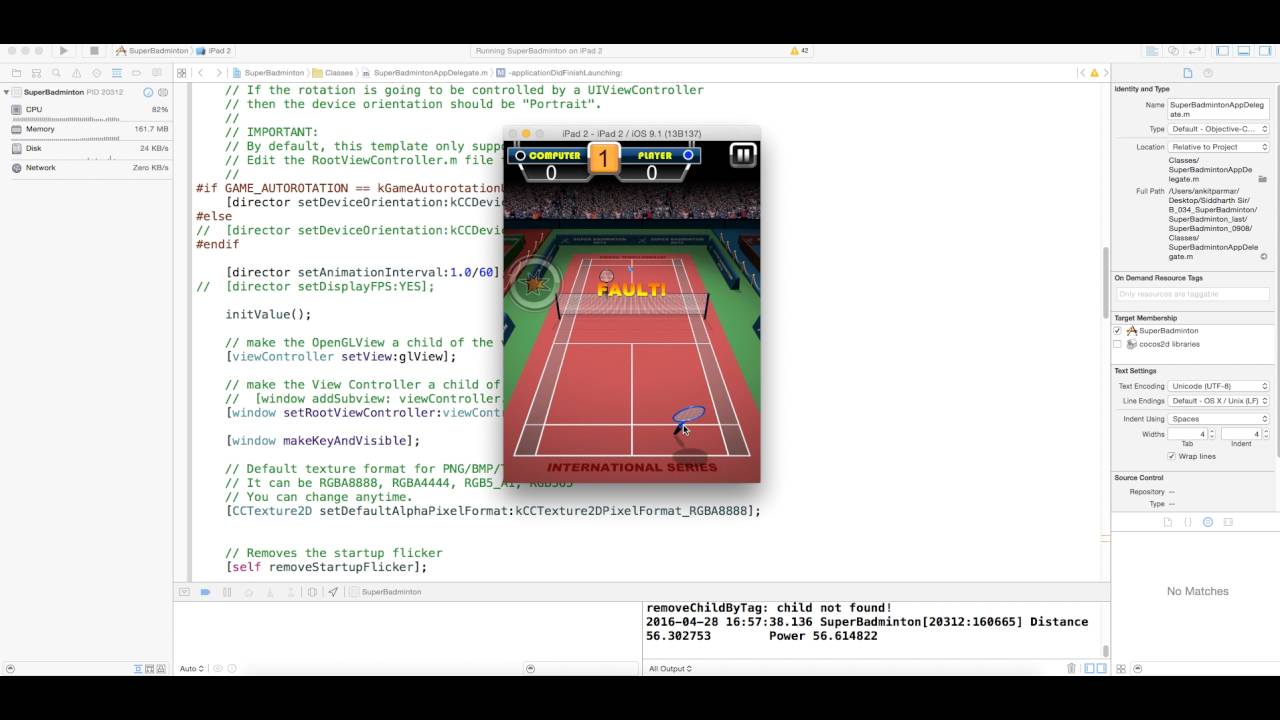1280x720 pixels.
Task: Pause program execution in debug bar
Action: (x=227, y=592)
